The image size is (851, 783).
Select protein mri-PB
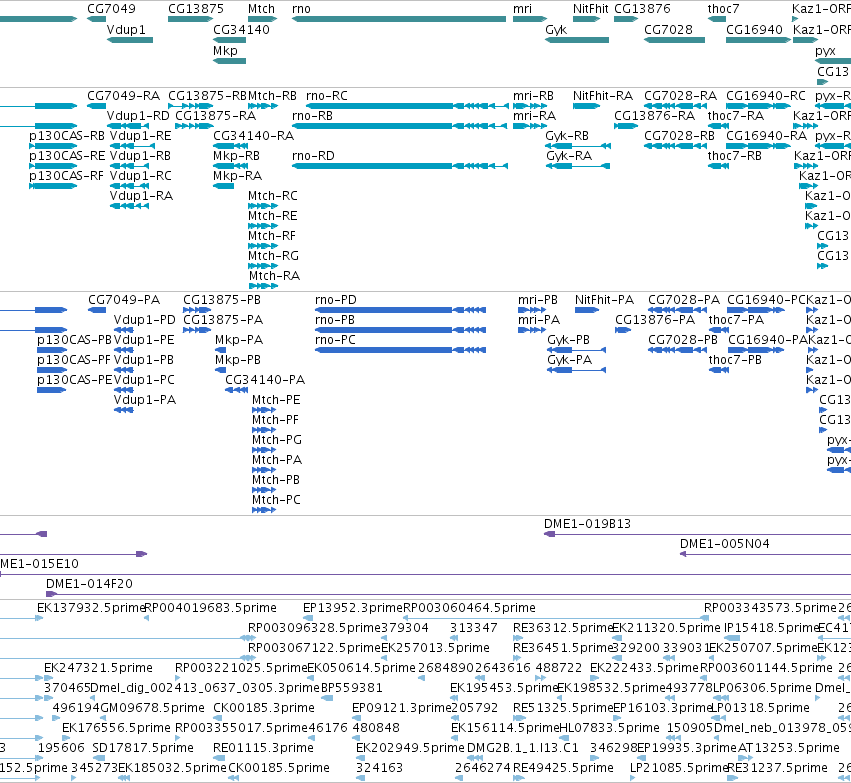tap(532, 310)
